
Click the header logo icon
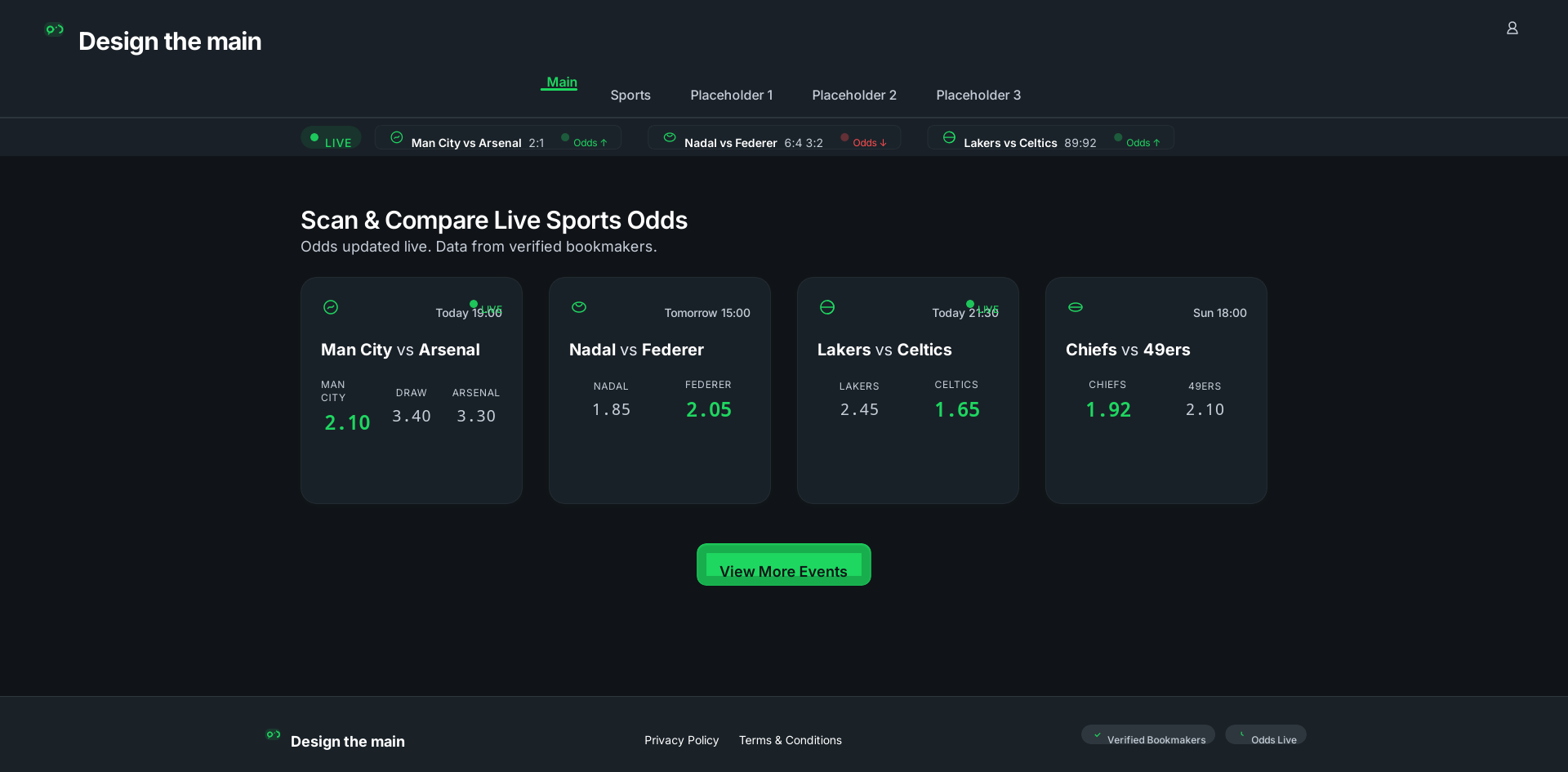54,30
